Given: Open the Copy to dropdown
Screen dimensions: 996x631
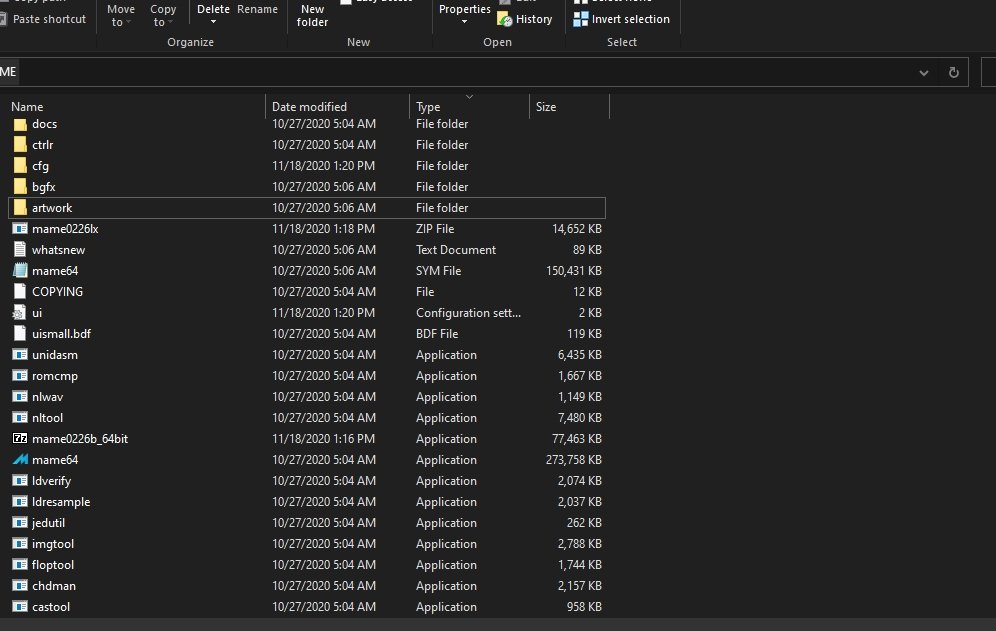Looking at the screenshot, I should [163, 15].
